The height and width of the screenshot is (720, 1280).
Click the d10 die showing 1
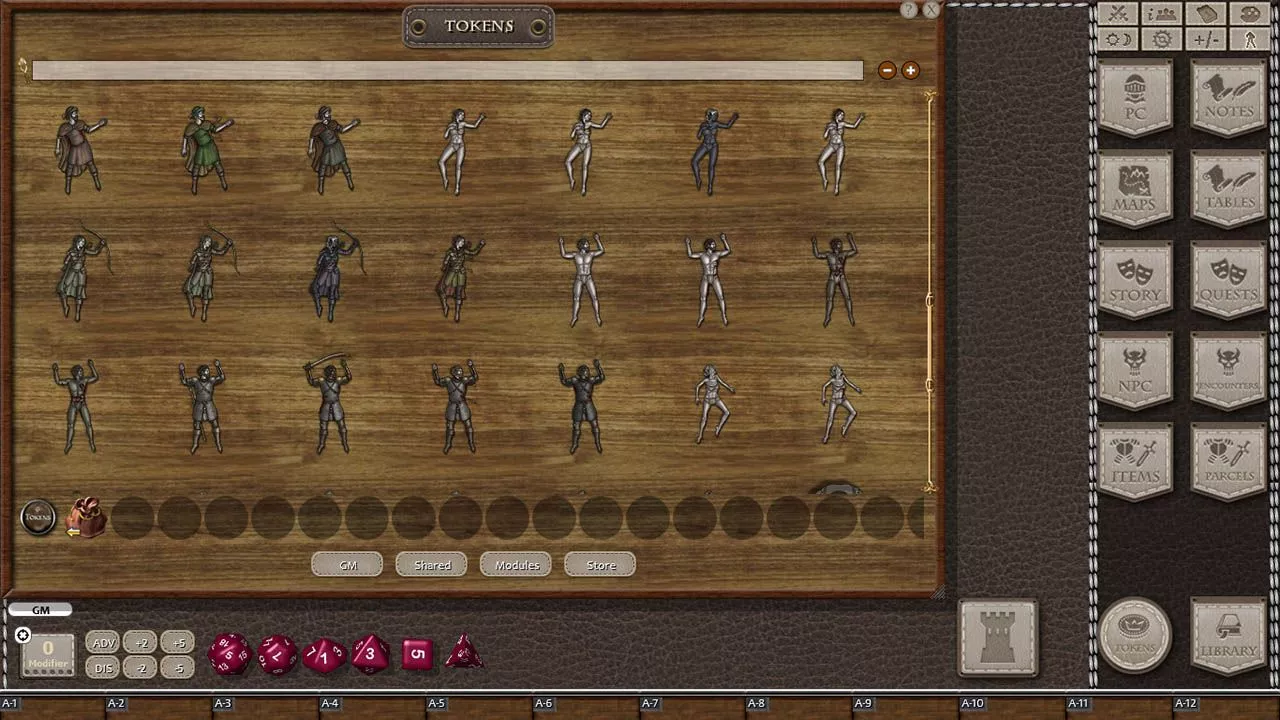[x=323, y=656]
